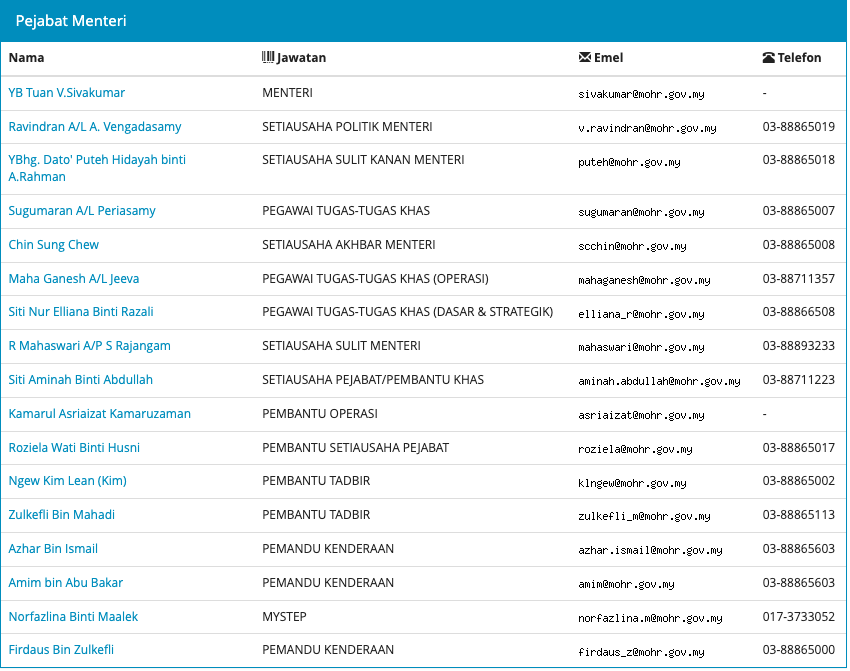Select YBhg. Dato' Puteh Hidayah's name link

[x=97, y=160]
